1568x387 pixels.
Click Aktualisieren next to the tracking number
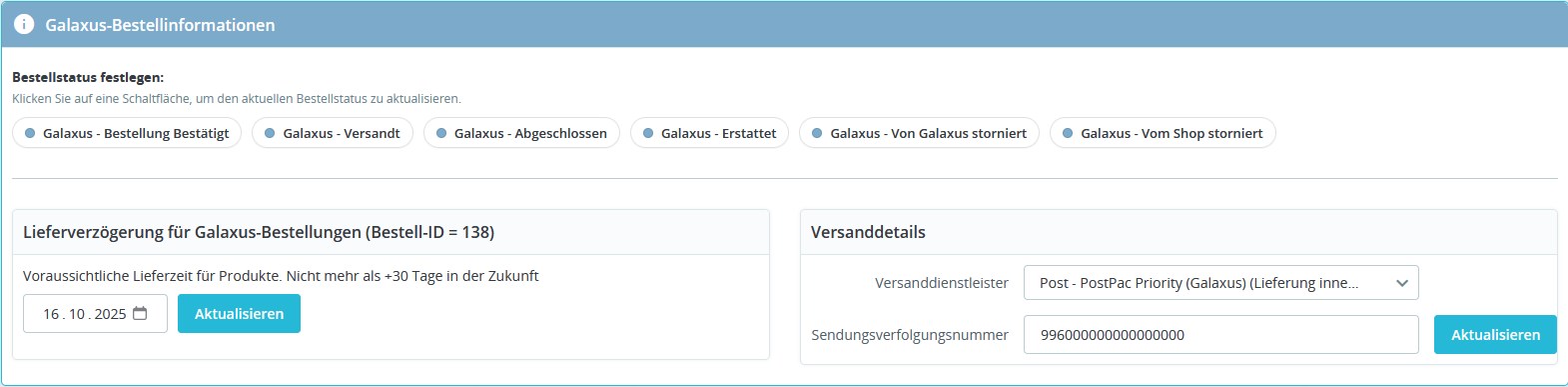(x=1495, y=335)
